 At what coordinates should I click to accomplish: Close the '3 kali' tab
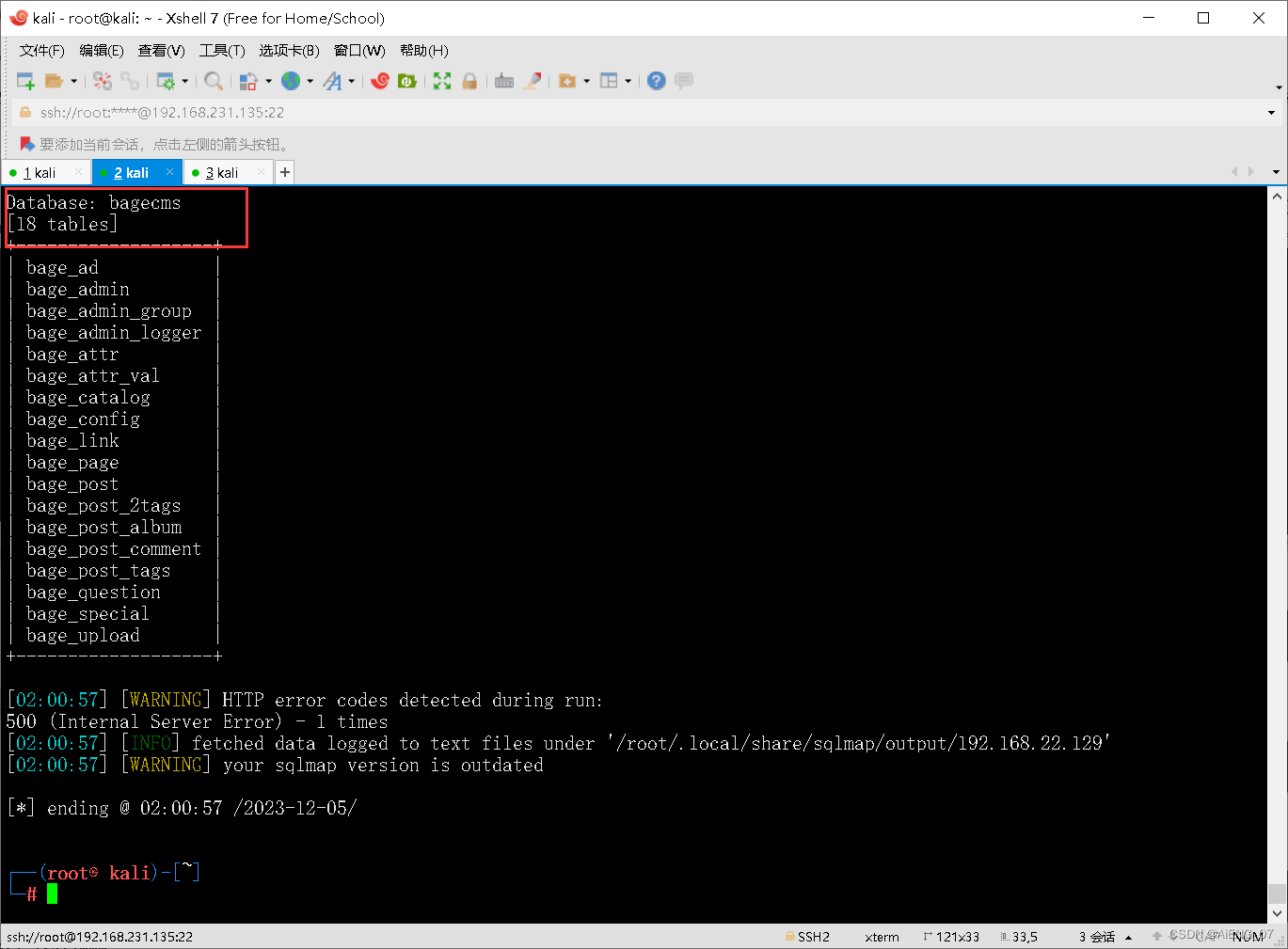point(261,172)
